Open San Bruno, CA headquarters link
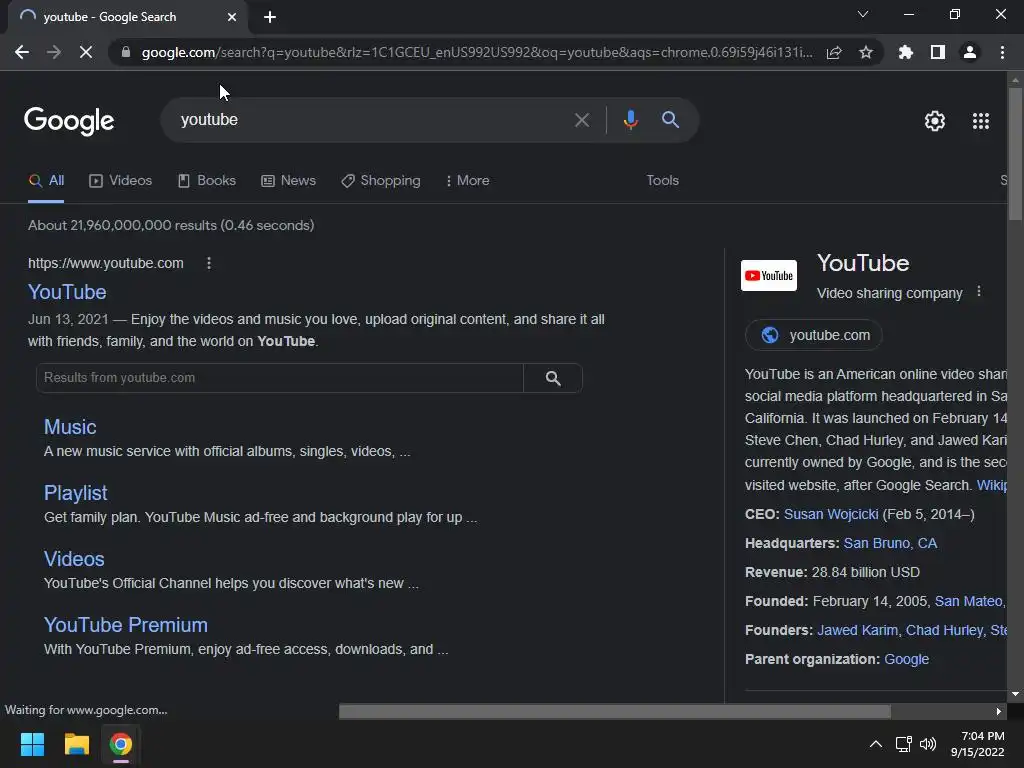This screenshot has width=1024, height=768. coord(890,543)
